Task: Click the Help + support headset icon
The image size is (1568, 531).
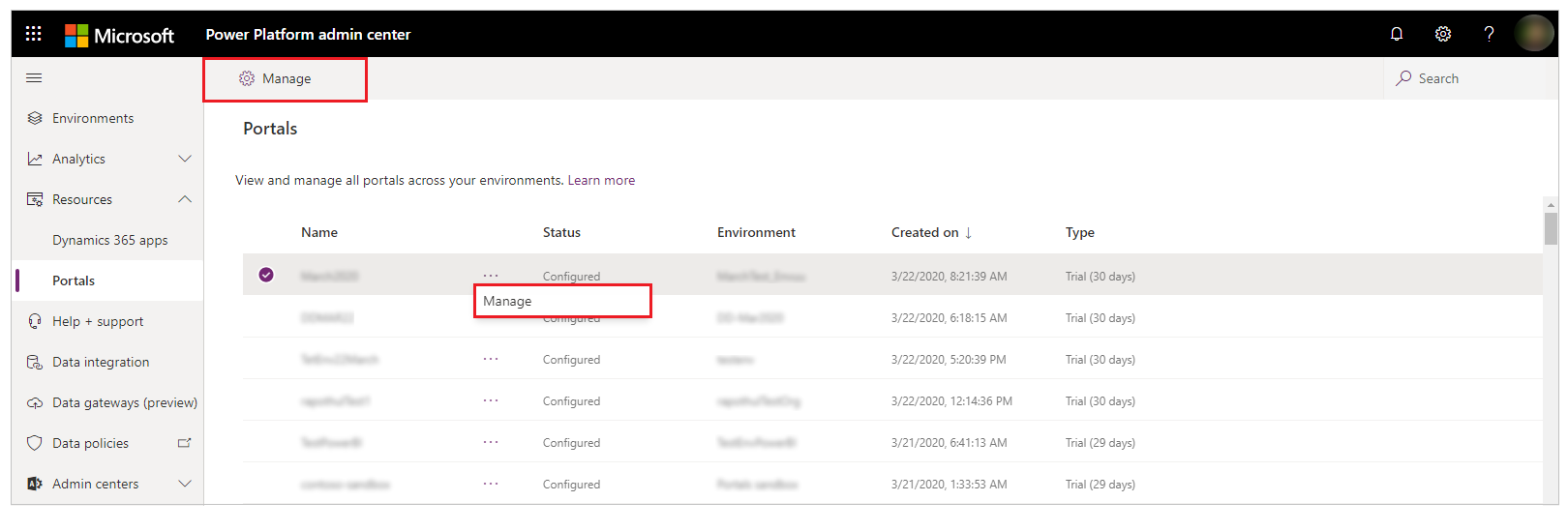Action: [x=35, y=321]
